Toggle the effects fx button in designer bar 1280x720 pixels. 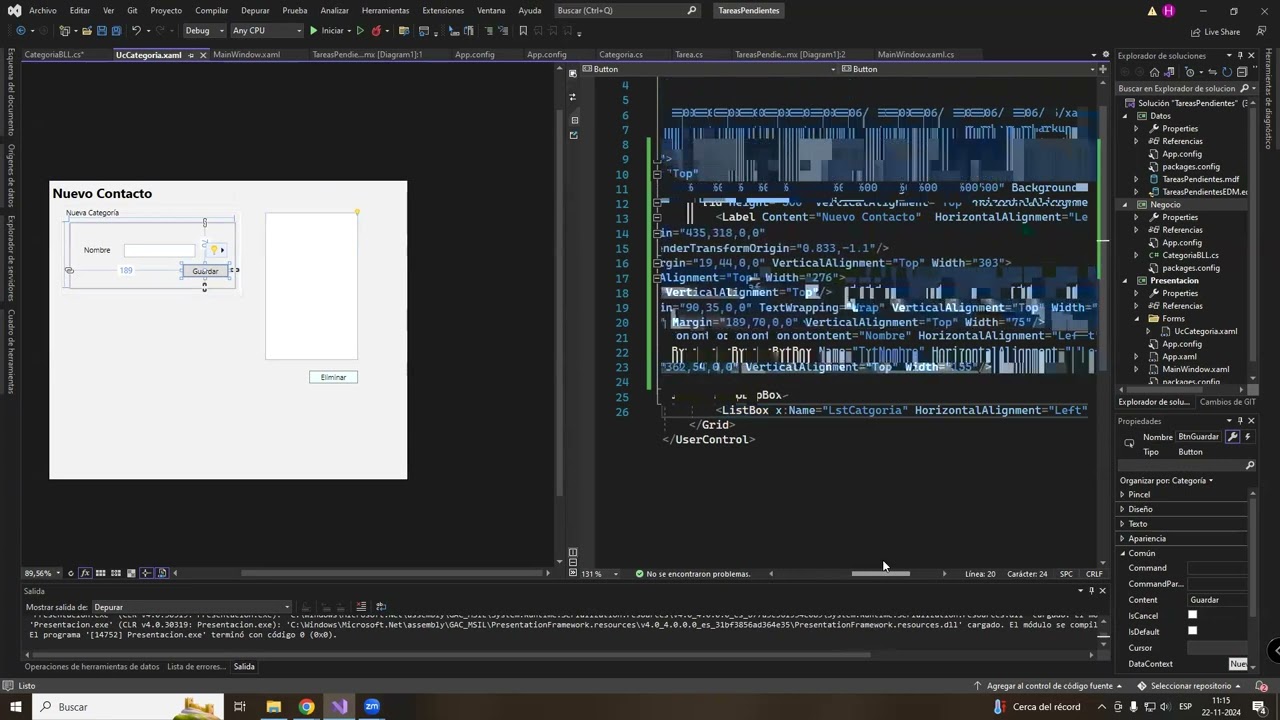85,573
